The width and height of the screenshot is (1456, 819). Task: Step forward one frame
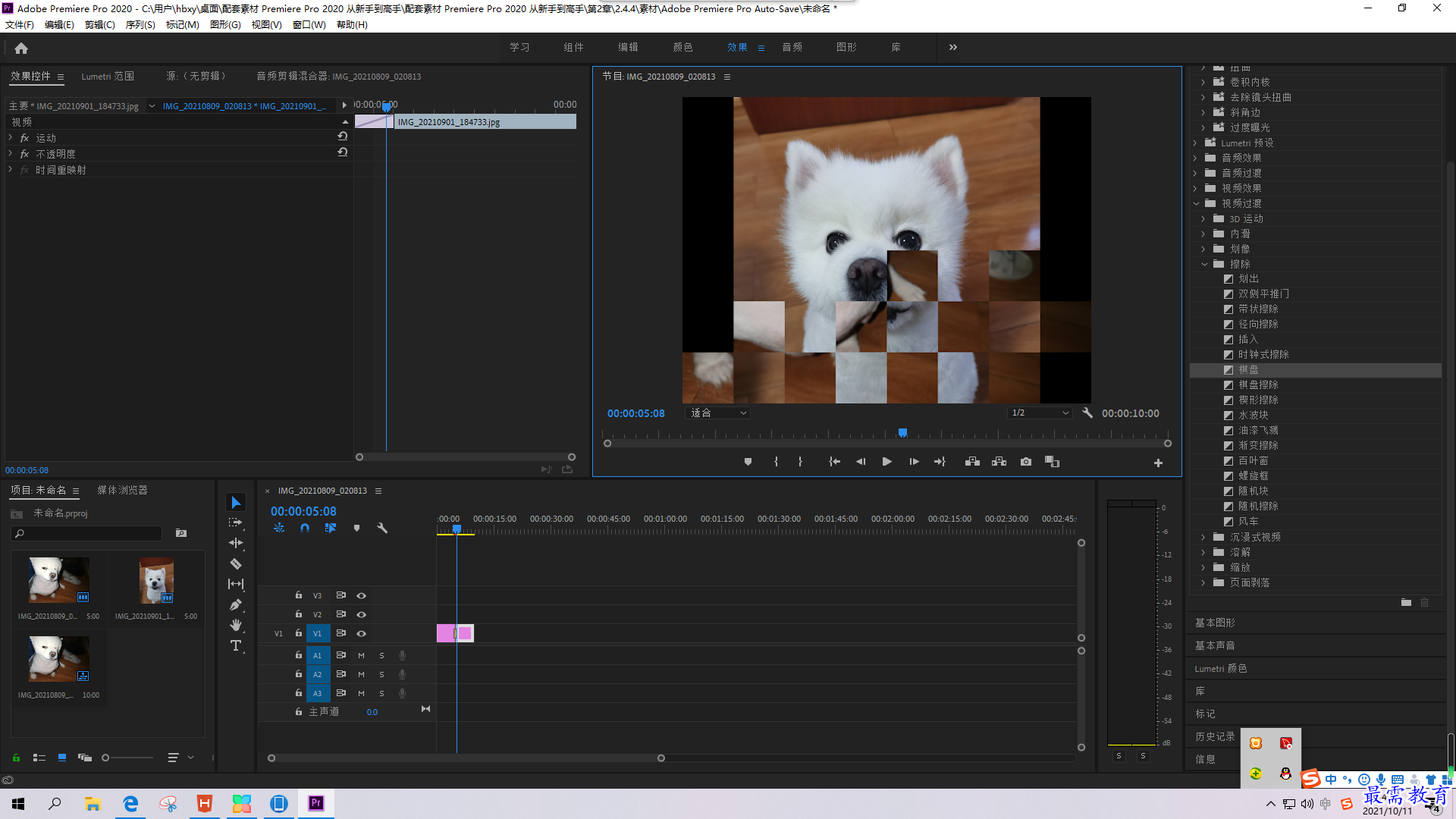tap(914, 462)
